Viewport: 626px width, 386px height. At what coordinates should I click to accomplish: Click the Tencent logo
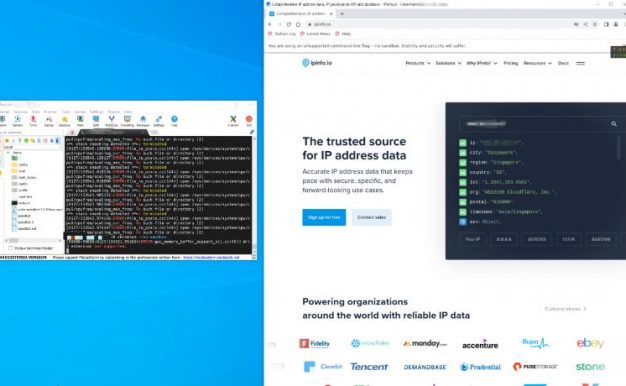pos(369,366)
